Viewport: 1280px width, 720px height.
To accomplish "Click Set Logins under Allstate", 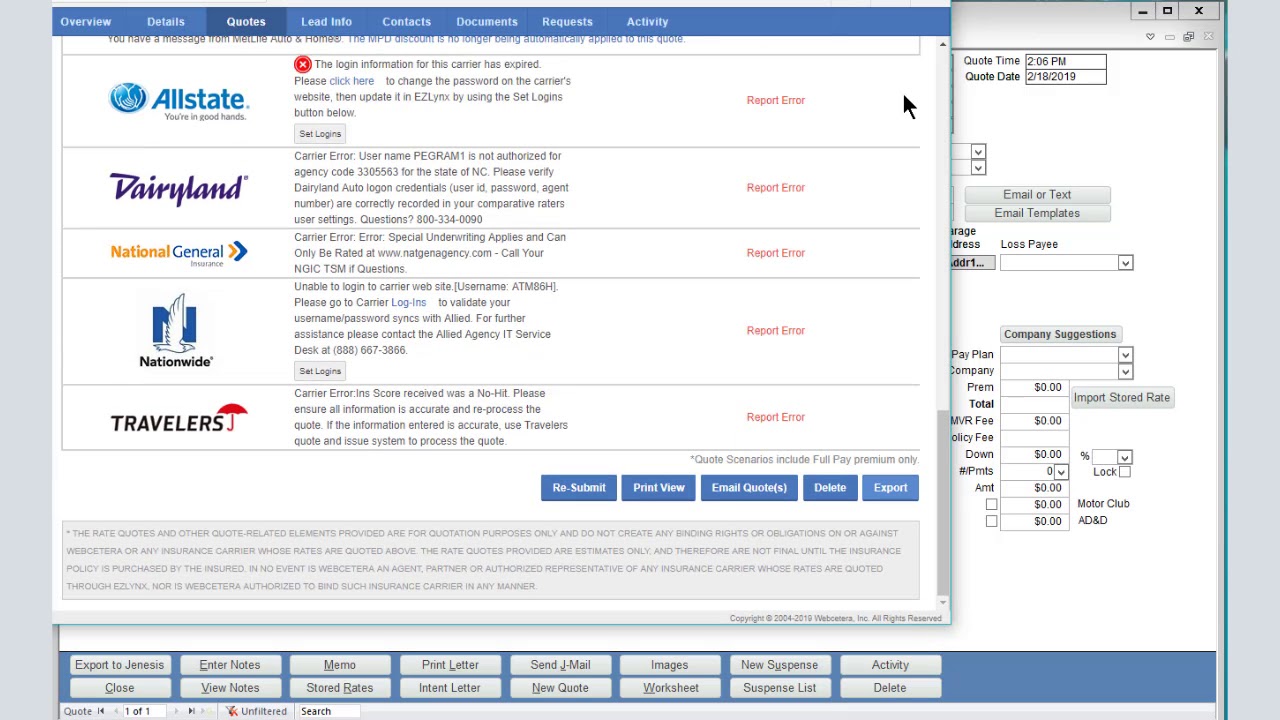I will pos(320,134).
